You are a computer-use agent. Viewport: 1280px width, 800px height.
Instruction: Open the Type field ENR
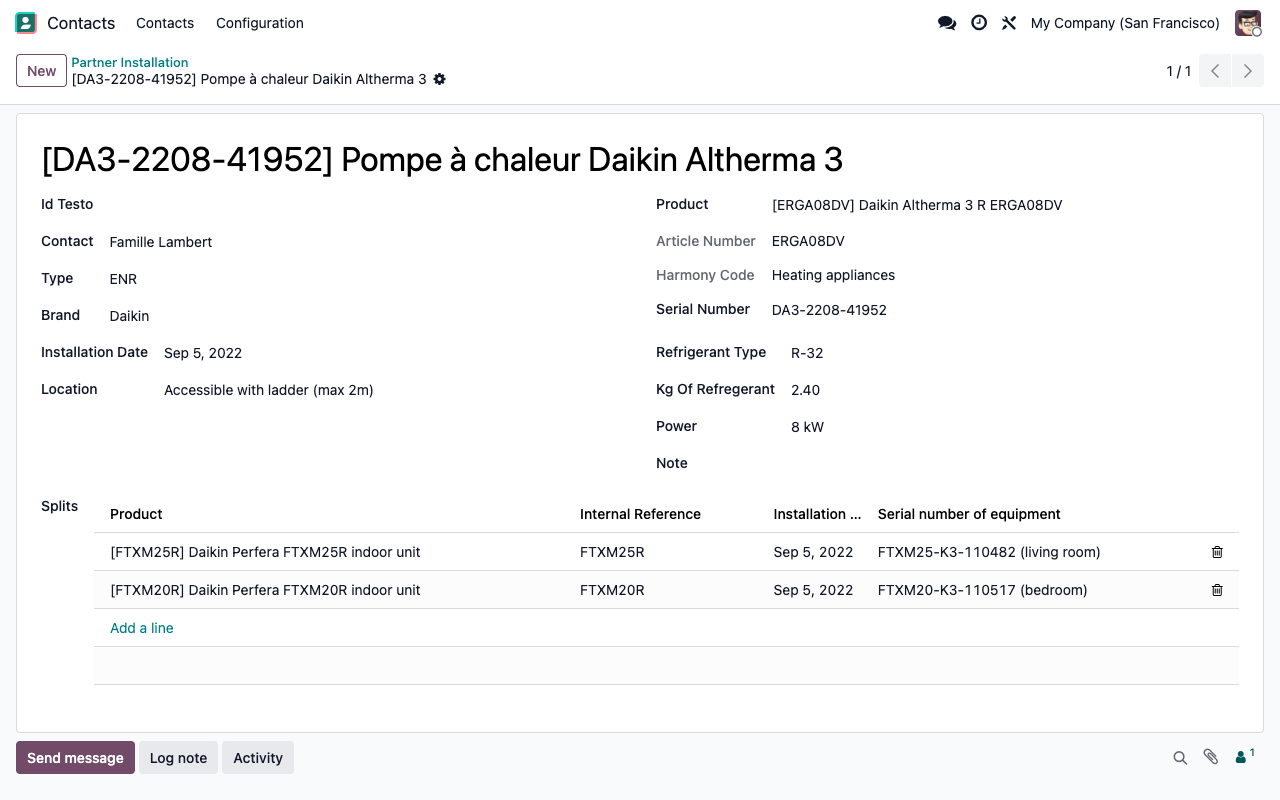366,279
